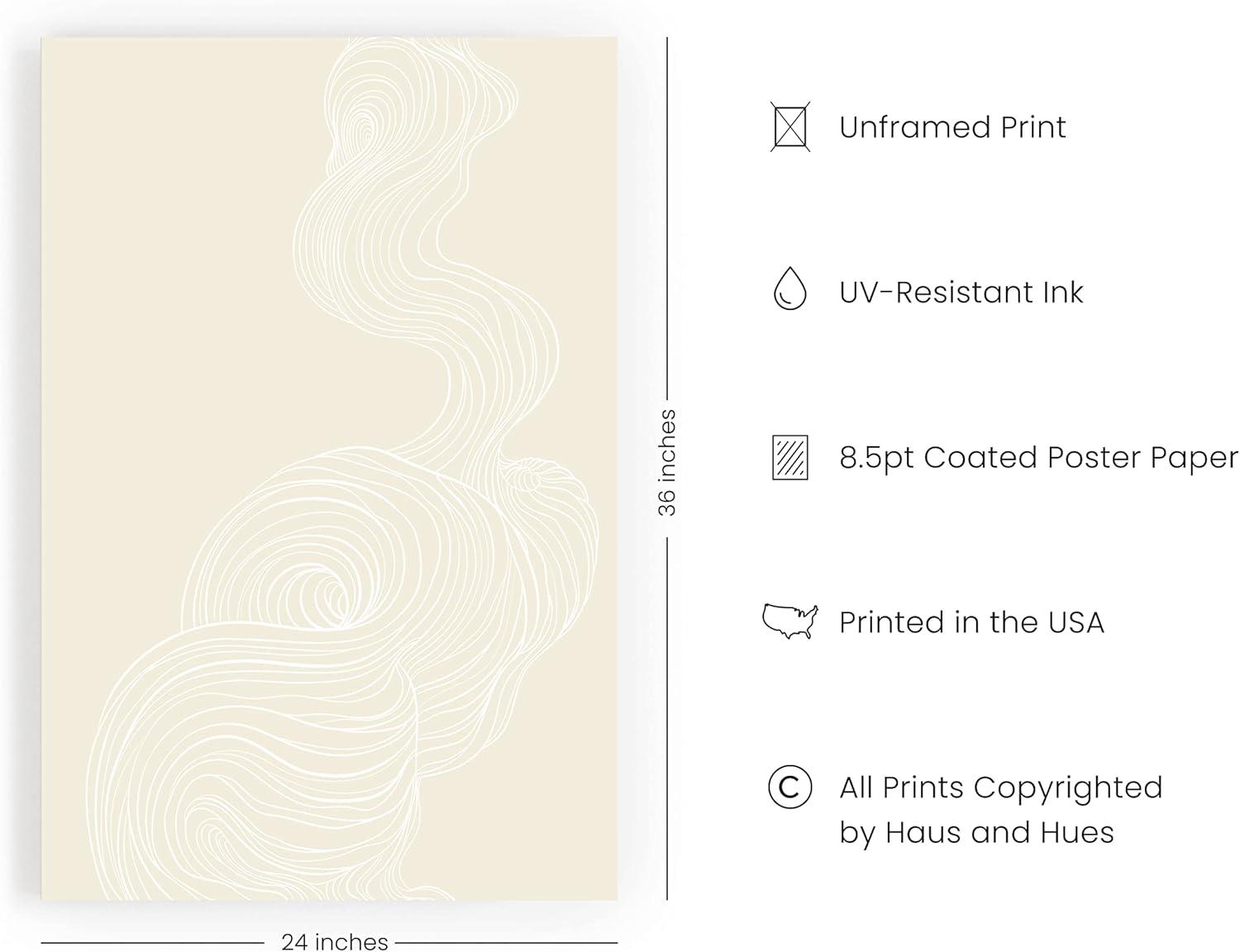This screenshot has height=952, width=1240.
Task: Click the copyright symbol icon
Action: coord(789,787)
